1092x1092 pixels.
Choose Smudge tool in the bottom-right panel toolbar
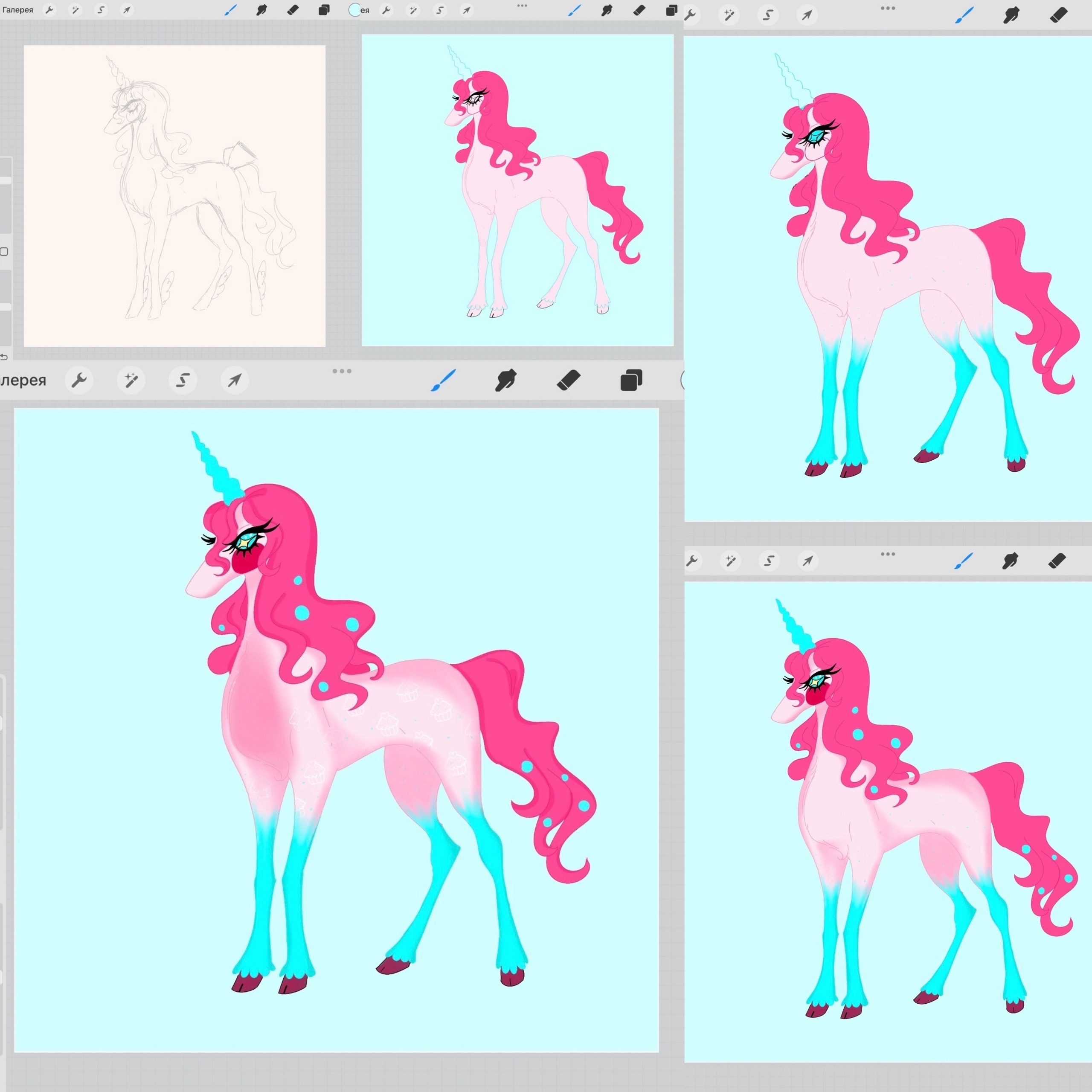pos(1010,561)
